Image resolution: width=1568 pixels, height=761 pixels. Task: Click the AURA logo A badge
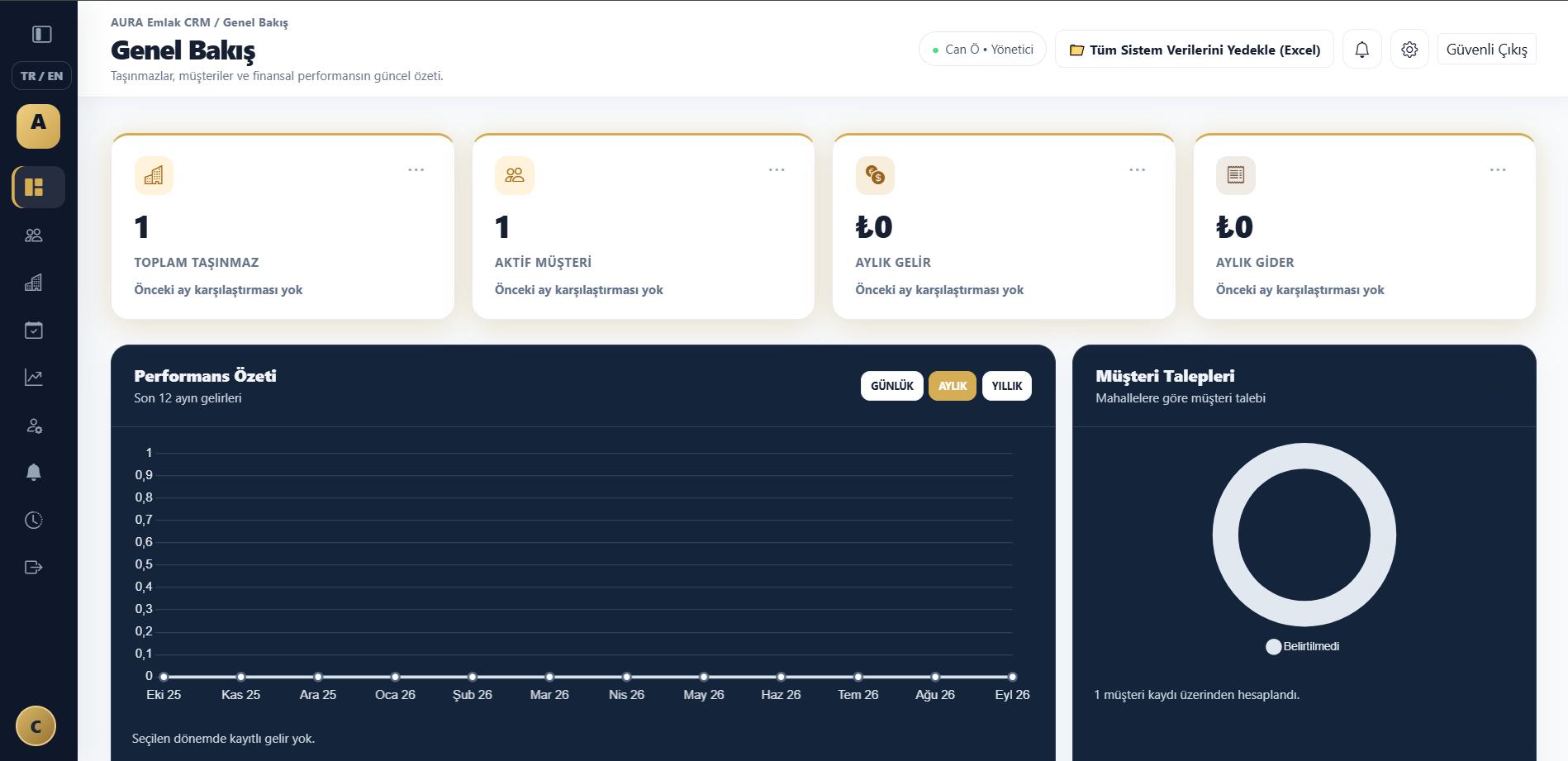coord(38,126)
